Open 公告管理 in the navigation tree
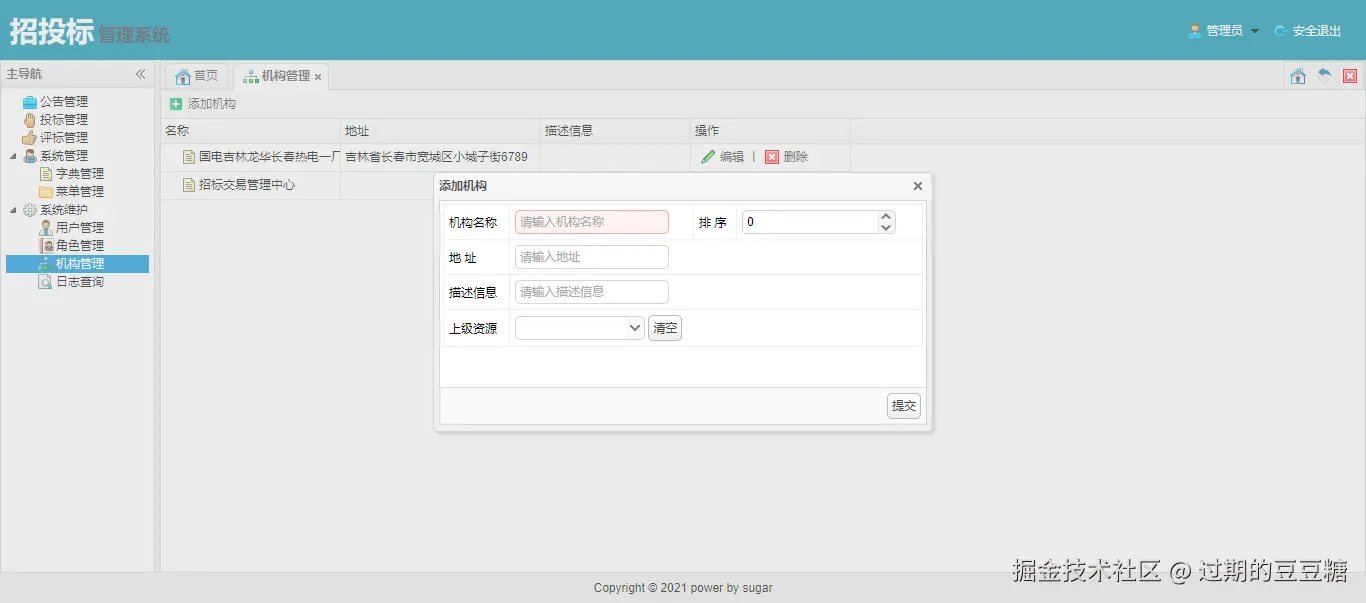The height and width of the screenshot is (603, 1366). [64, 102]
